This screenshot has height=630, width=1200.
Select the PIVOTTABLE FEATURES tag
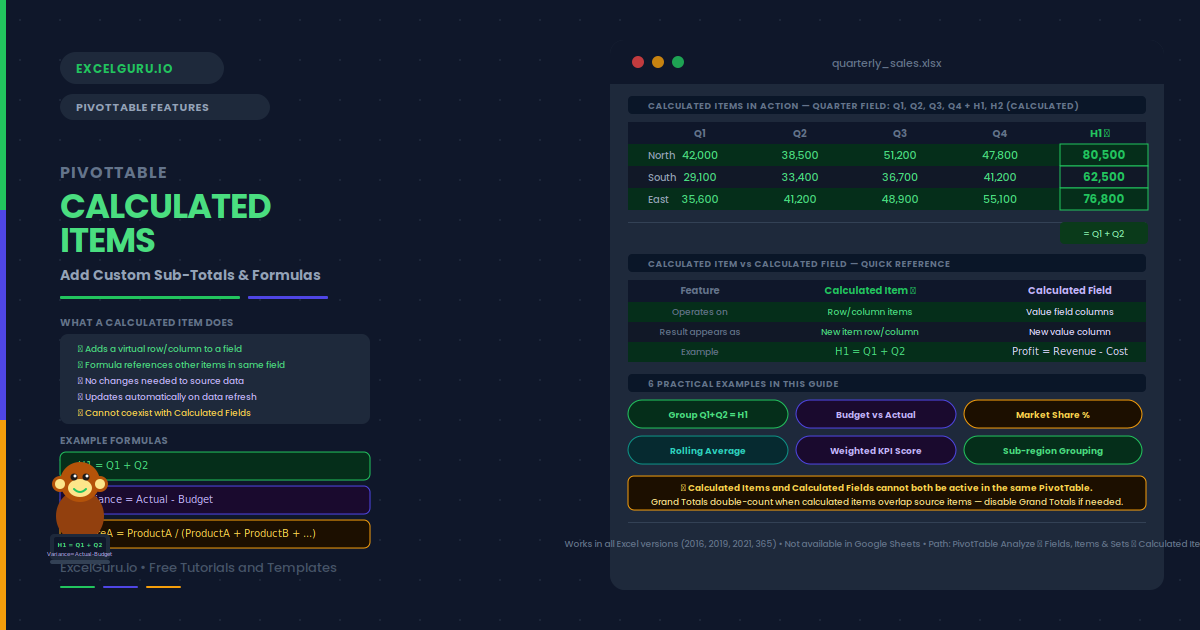point(165,107)
